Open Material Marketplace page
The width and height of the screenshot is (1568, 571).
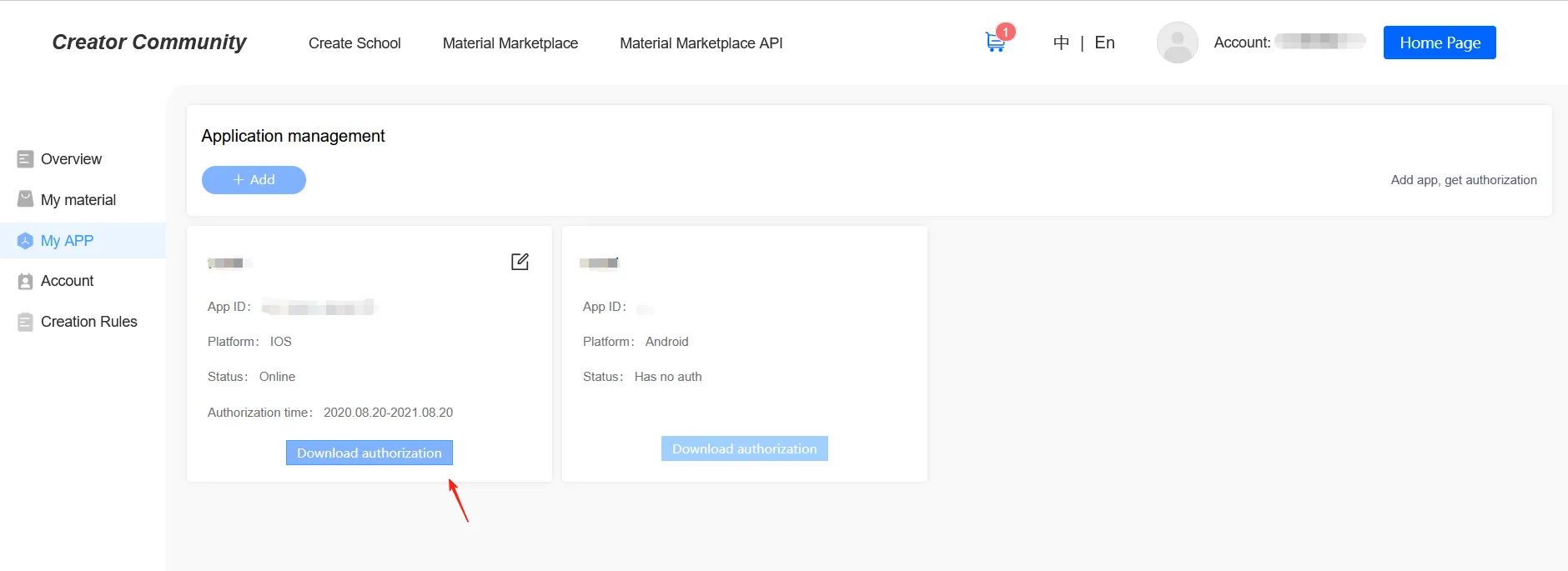pyautogui.click(x=510, y=43)
